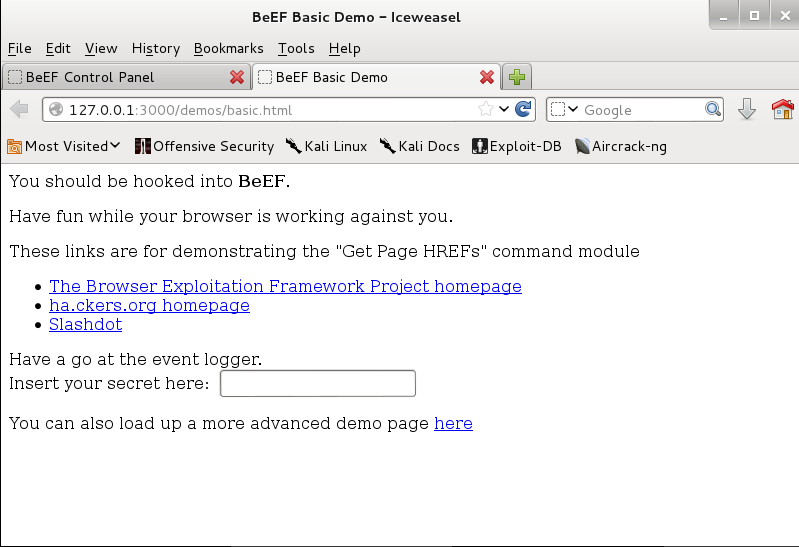The width and height of the screenshot is (799, 547).
Task: Click the text "You should be hooked into BeEF."
Action: [149, 181]
